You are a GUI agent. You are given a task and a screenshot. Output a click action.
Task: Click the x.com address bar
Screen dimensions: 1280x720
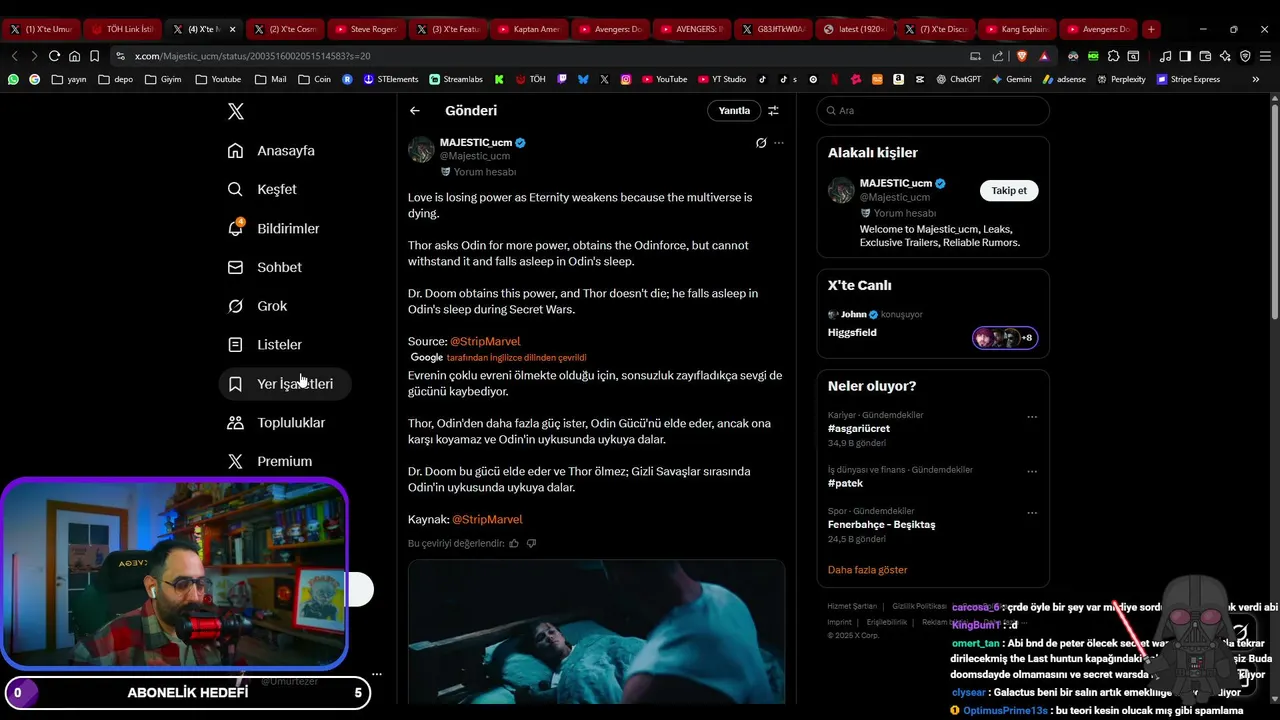[x=540, y=56]
